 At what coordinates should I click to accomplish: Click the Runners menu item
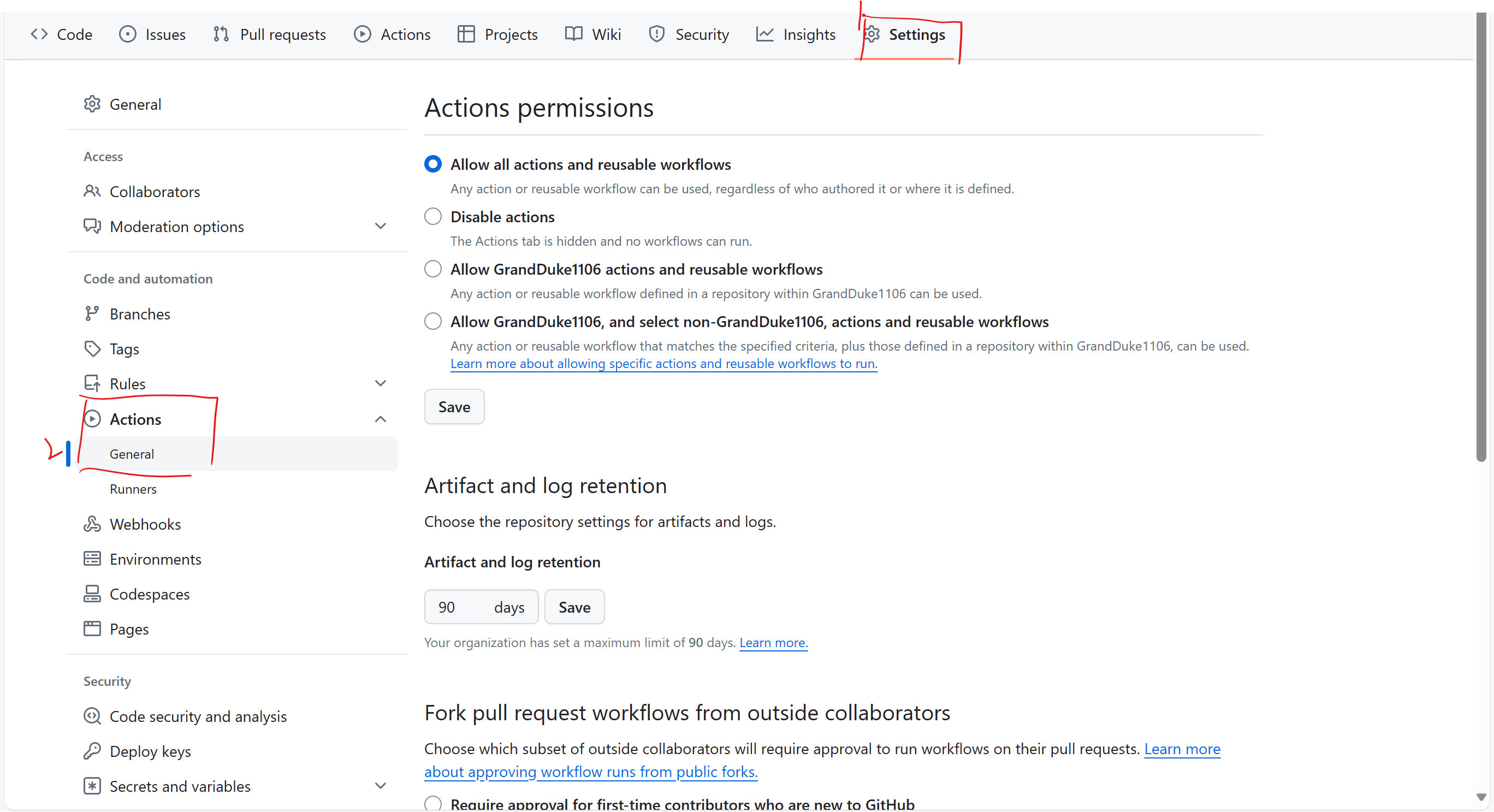coord(133,489)
